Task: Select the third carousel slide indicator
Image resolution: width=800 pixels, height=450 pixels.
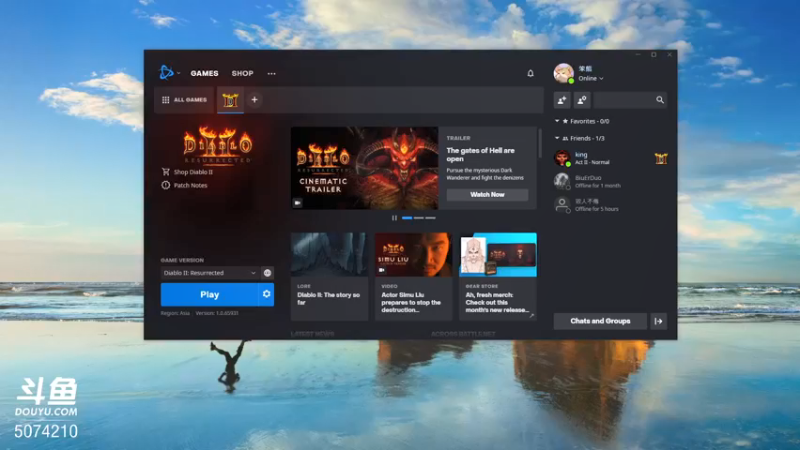Action: 431,218
